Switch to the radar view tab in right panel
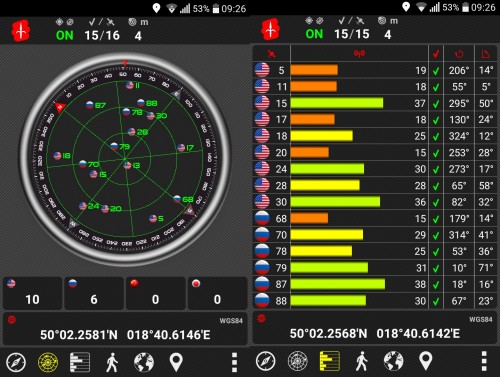 pos(298,361)
